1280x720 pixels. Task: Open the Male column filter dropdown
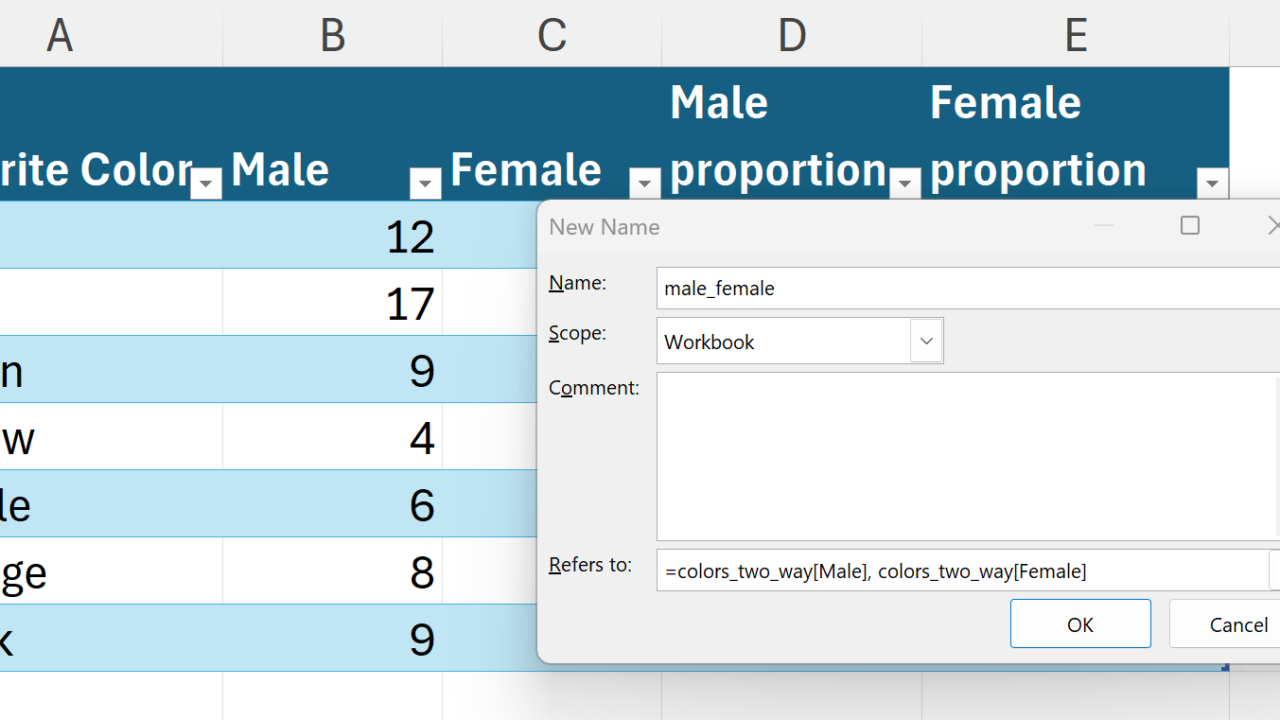[x=425, y=184]
